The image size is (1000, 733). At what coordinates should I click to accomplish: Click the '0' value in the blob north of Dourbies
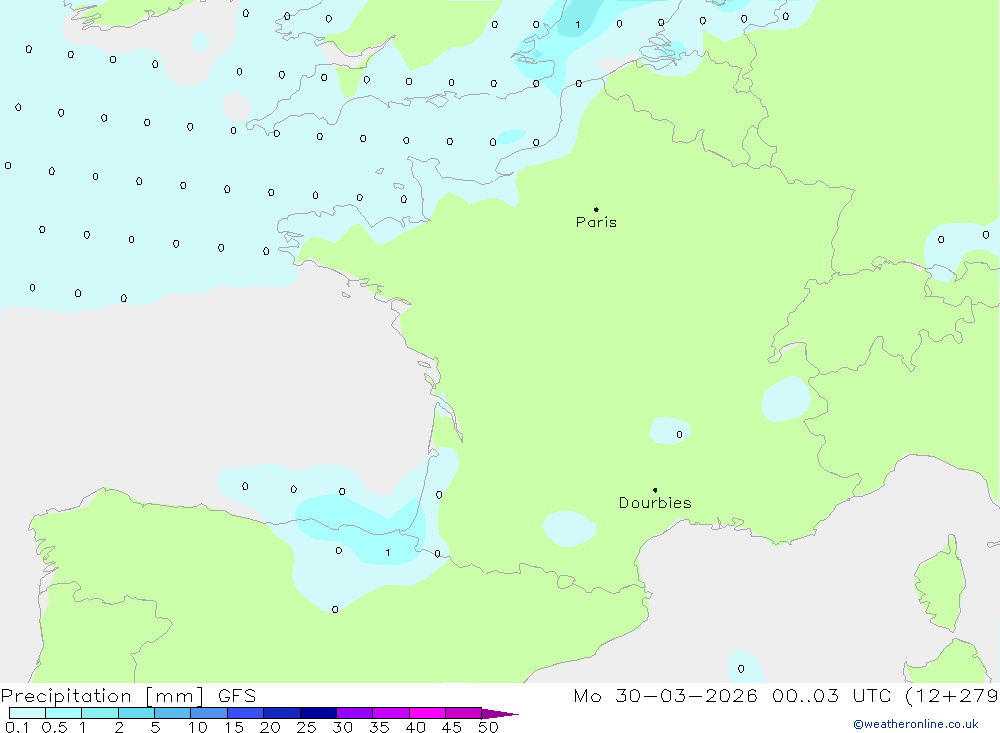pos(679,434)
